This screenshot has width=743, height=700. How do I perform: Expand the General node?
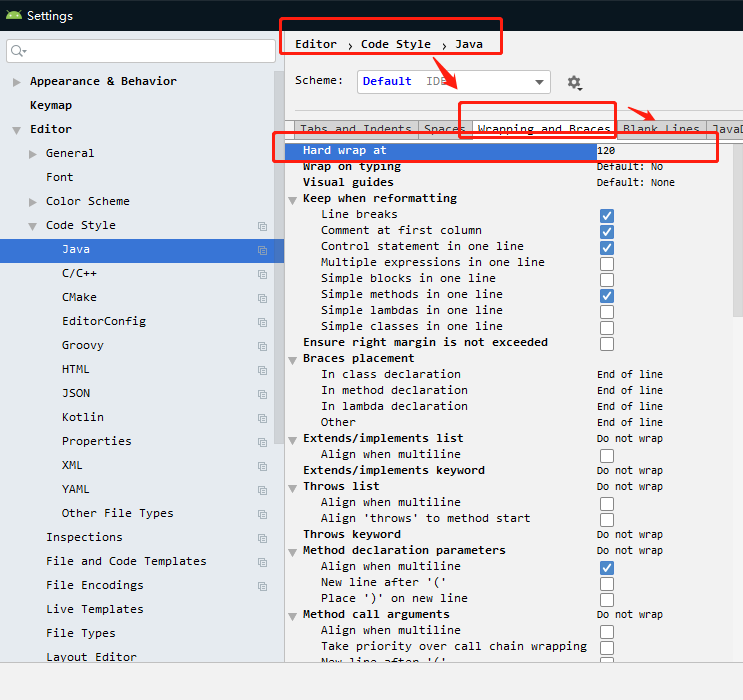coord(33,154)
